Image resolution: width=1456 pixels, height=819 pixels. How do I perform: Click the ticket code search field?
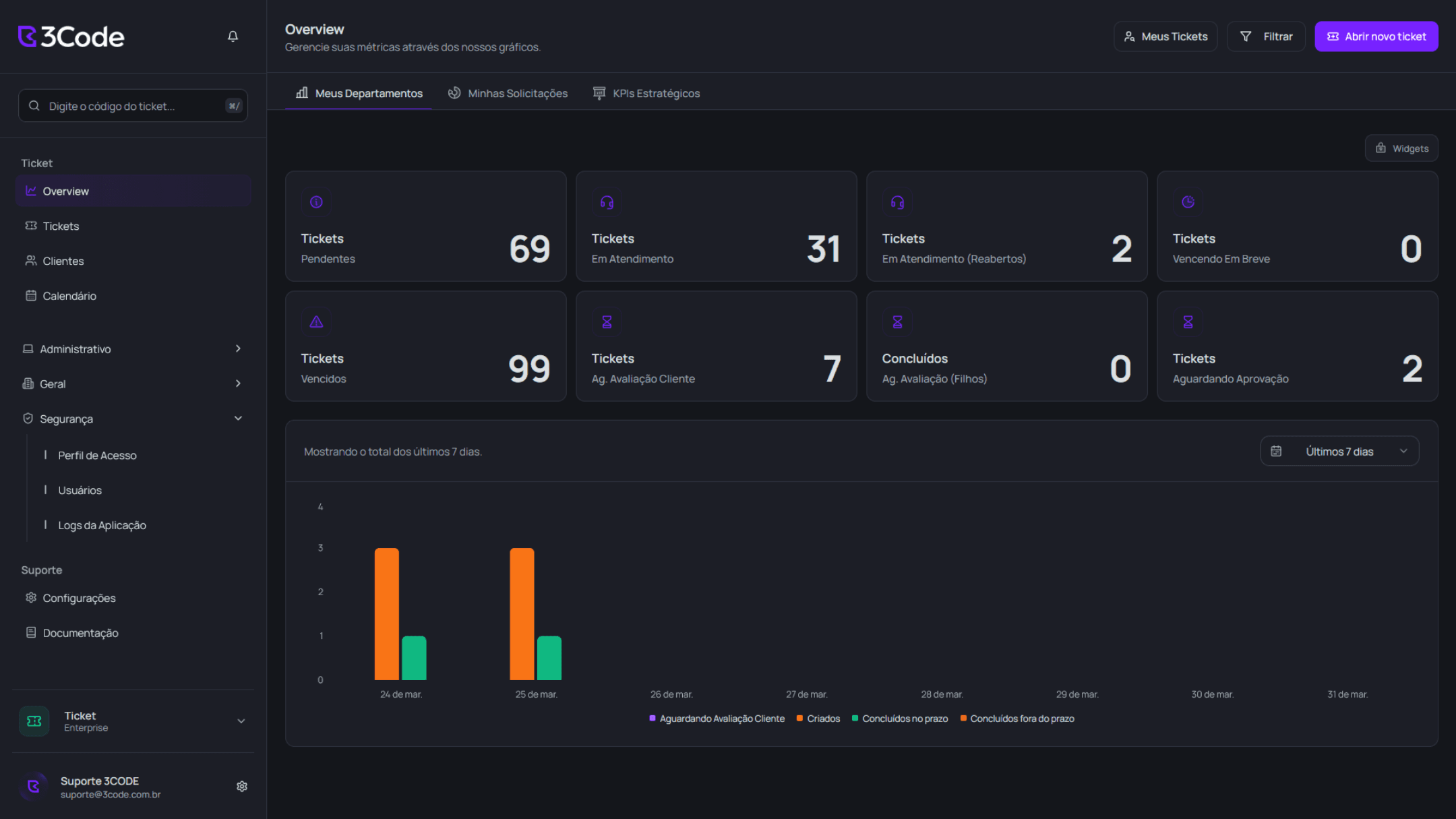(132, 106)
